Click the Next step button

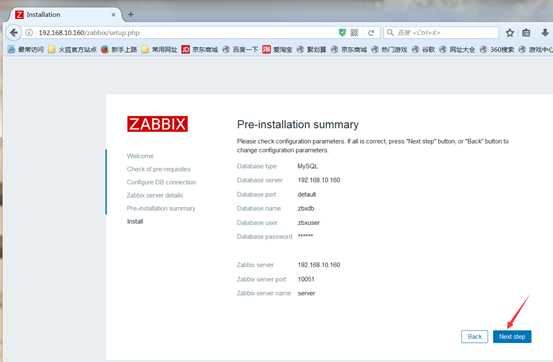[512, 337]
